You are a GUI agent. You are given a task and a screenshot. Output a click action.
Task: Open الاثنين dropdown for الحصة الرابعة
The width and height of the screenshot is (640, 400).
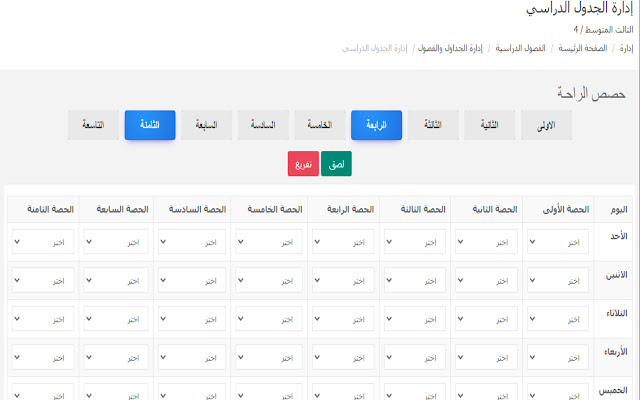click(x=343, y=280)
